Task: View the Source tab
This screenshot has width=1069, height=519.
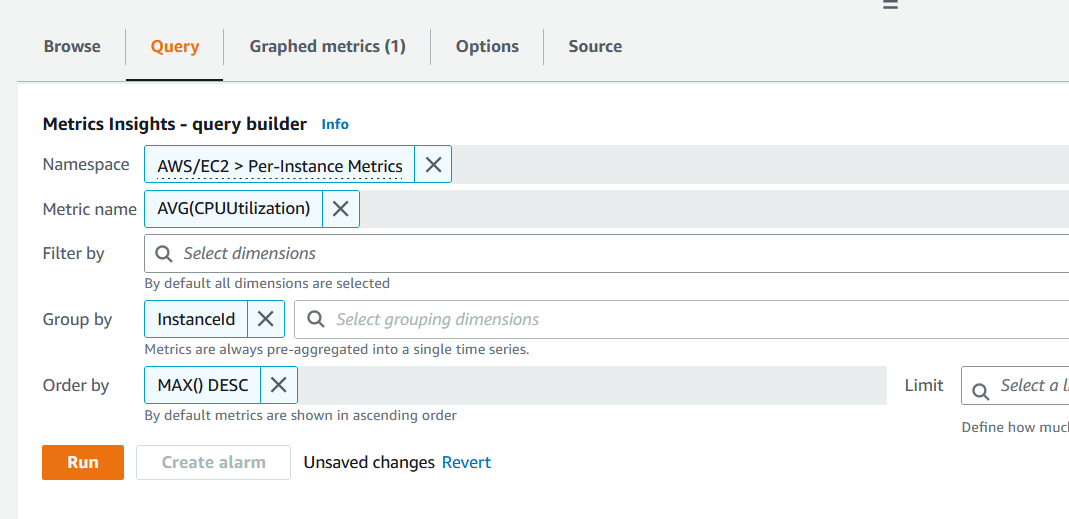Action: tap(595, 46)
